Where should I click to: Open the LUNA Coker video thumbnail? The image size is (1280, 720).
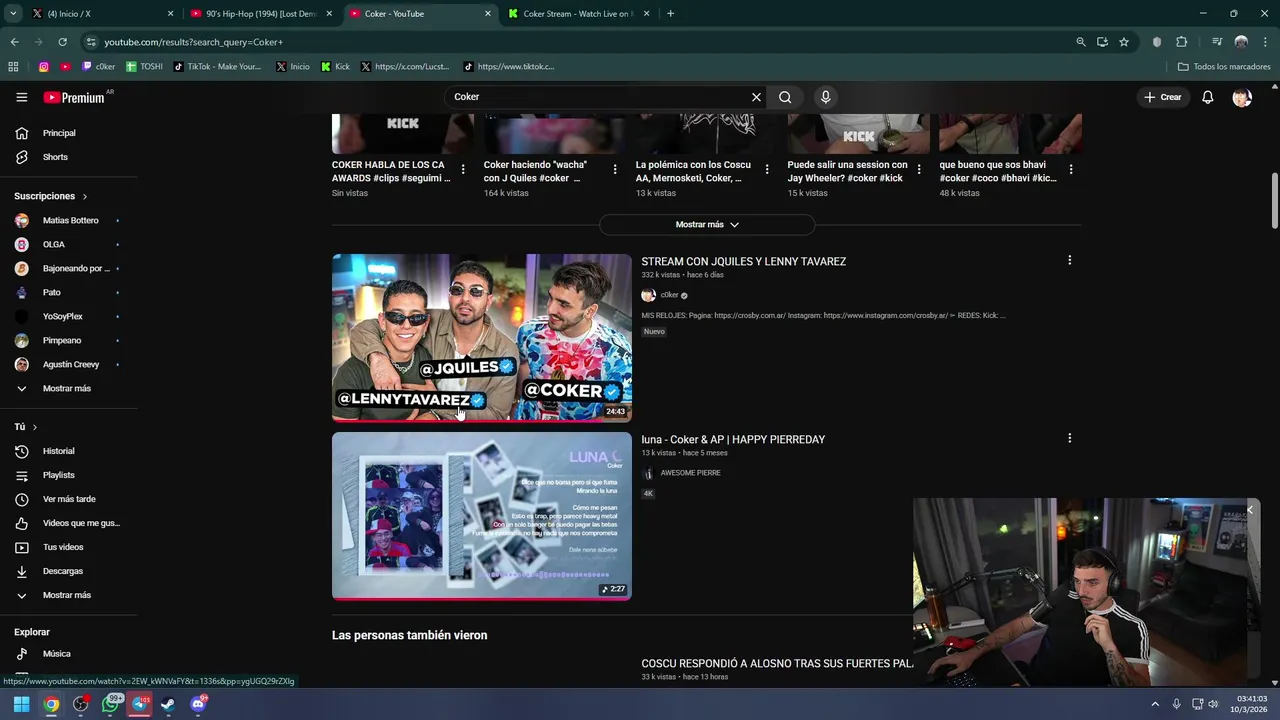(x=481, y=515)
